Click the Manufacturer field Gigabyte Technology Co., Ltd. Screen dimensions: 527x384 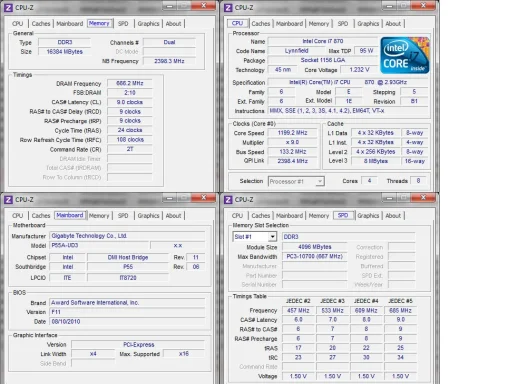[127, 236]
